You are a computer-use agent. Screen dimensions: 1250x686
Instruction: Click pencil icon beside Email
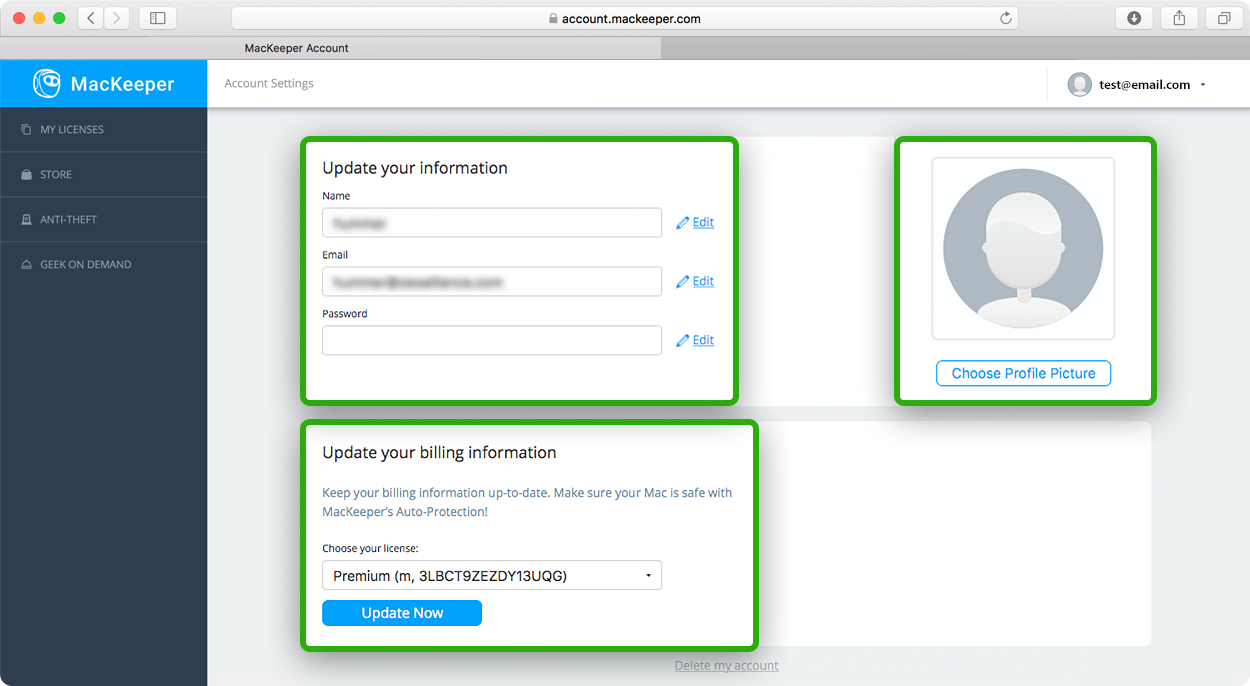[683, 282]
